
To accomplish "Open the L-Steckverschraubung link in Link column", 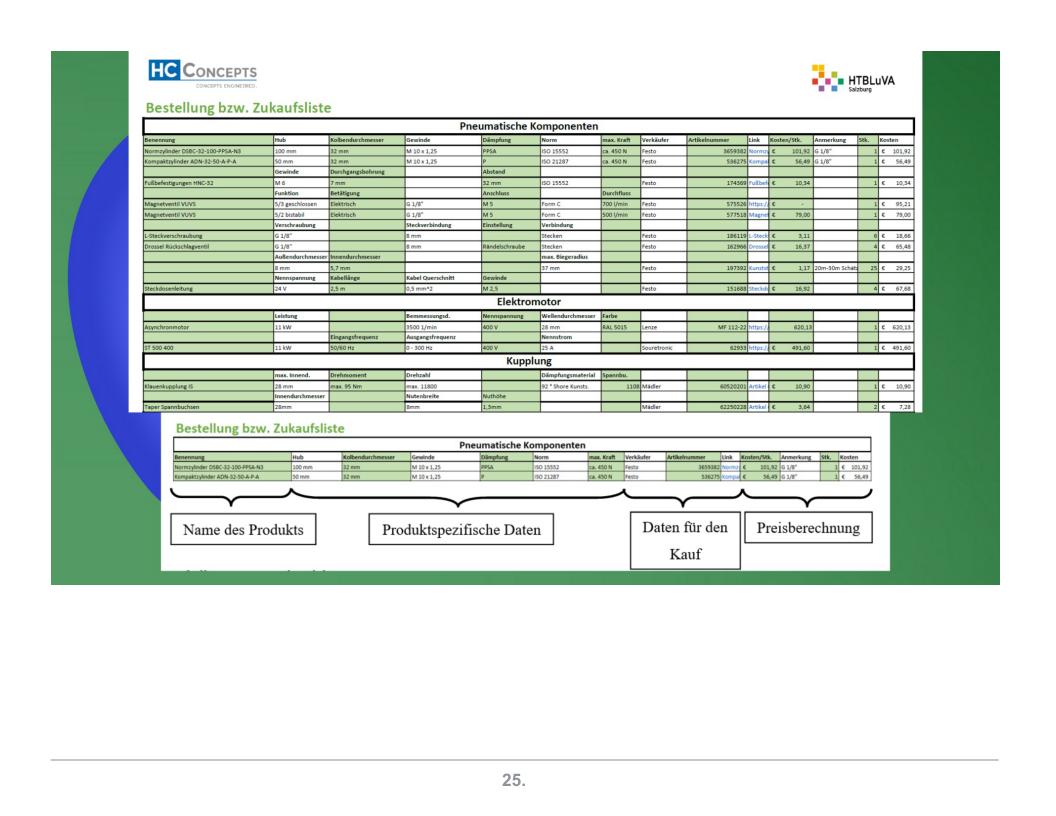I will click(x=757, y=229).
